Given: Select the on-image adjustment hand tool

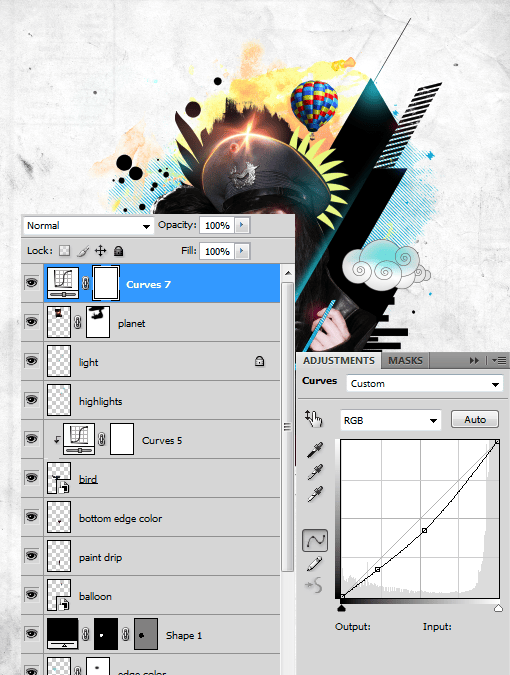Looking at the screenshot, I should point(313,419).
